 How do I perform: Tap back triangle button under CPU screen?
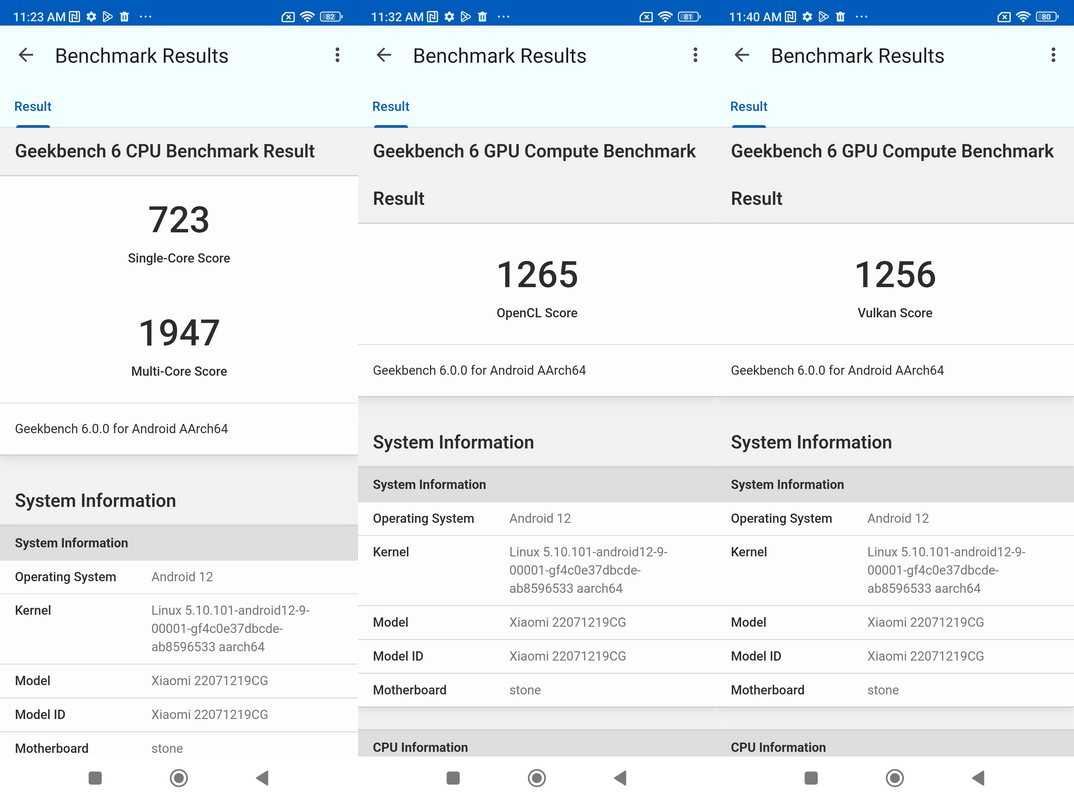[x=262, y=778]
